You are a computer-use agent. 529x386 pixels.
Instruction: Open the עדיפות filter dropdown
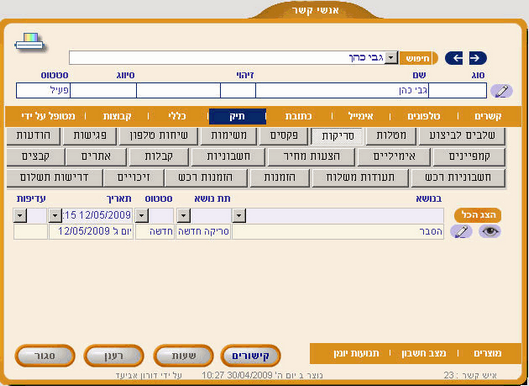tap(20, 215)
